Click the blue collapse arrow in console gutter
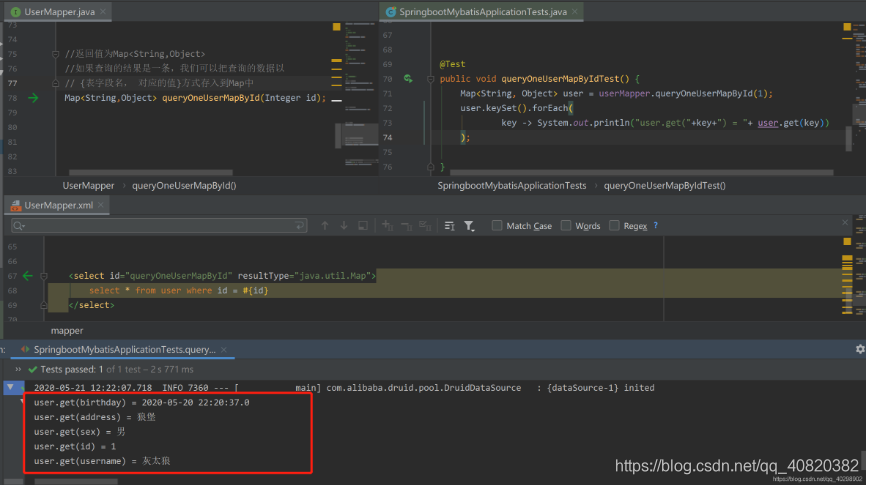Screen dimensions: 869x485 11,387
